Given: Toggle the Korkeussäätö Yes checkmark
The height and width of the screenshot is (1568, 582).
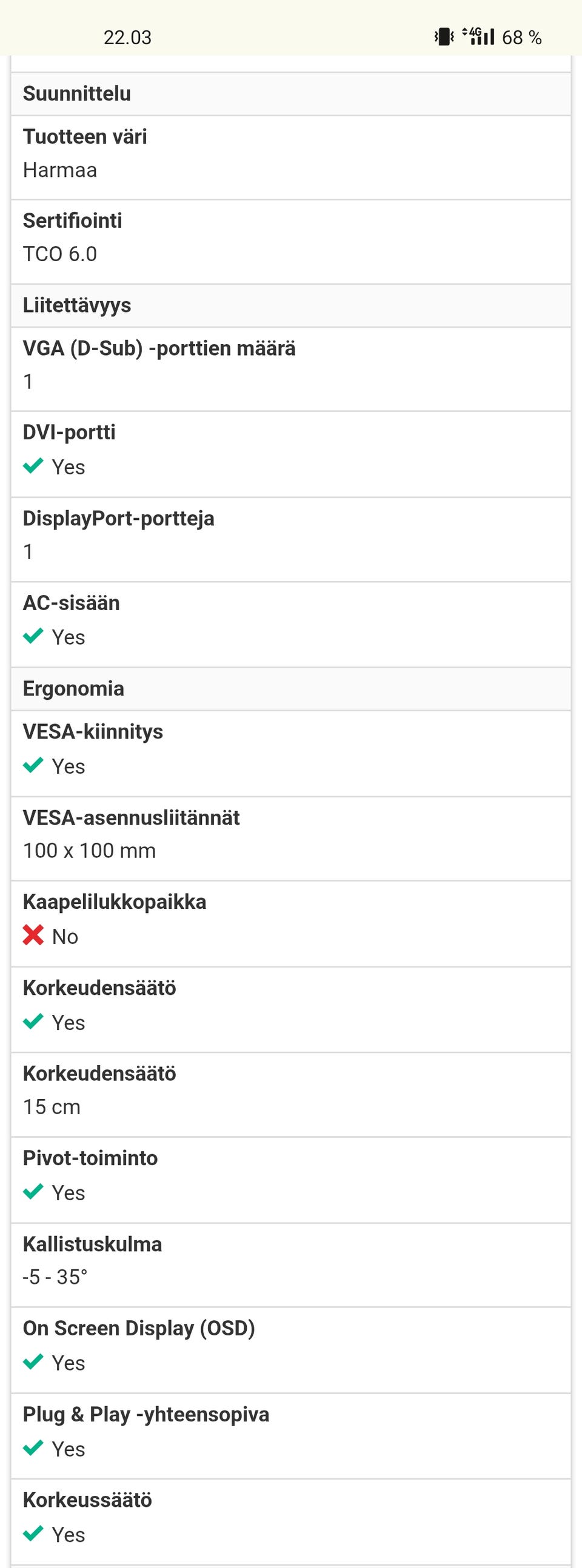Looking at the screenshot, I should (33, 1535).
